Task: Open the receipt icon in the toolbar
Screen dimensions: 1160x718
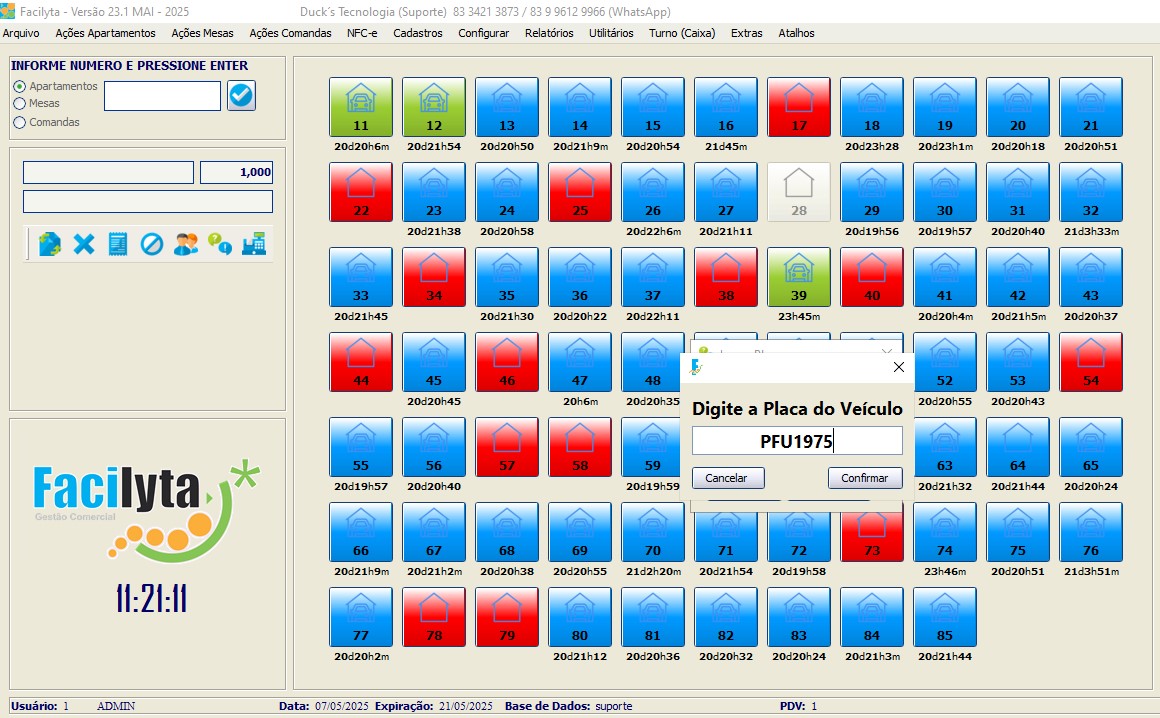Action: [x=118, y=244]
